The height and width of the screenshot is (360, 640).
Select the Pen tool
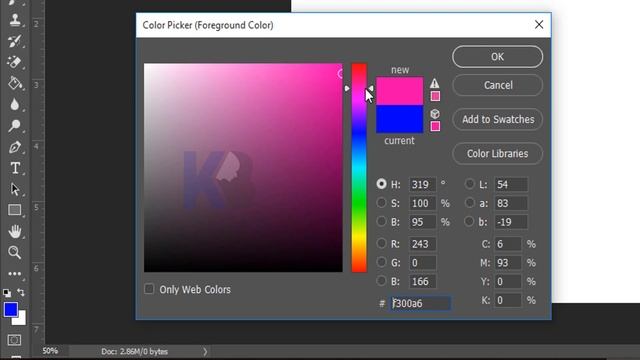tap(15, 147)
